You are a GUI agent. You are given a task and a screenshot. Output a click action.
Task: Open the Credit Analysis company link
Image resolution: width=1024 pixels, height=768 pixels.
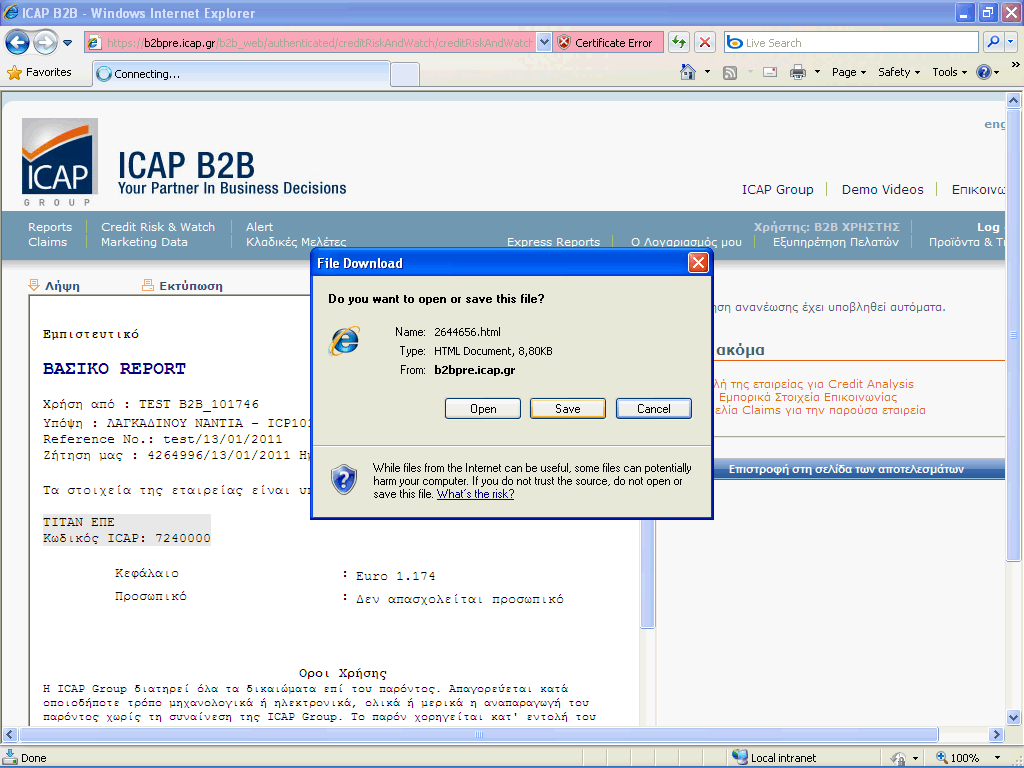814,384
